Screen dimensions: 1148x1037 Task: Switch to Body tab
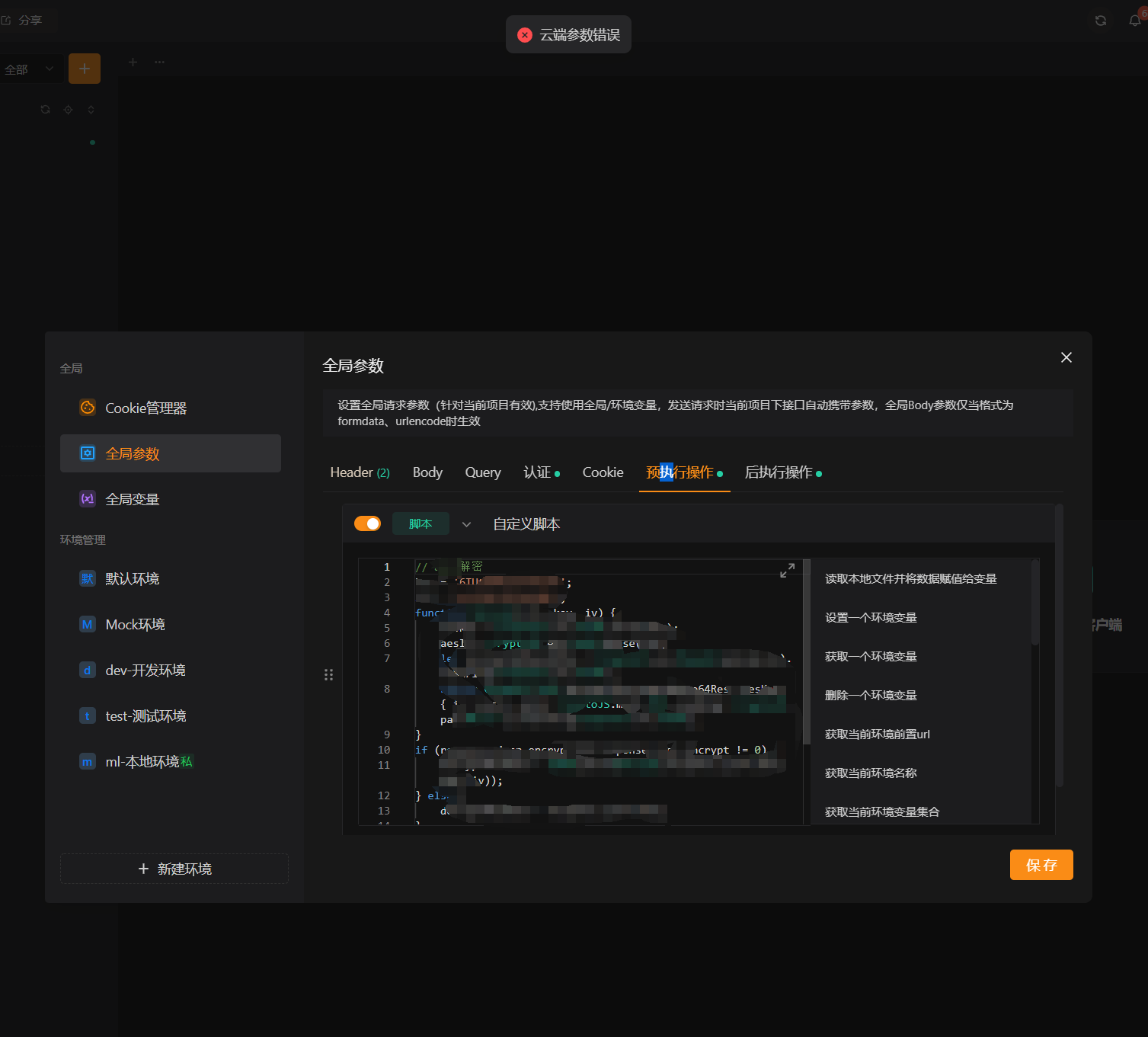(x=427, y=472)
